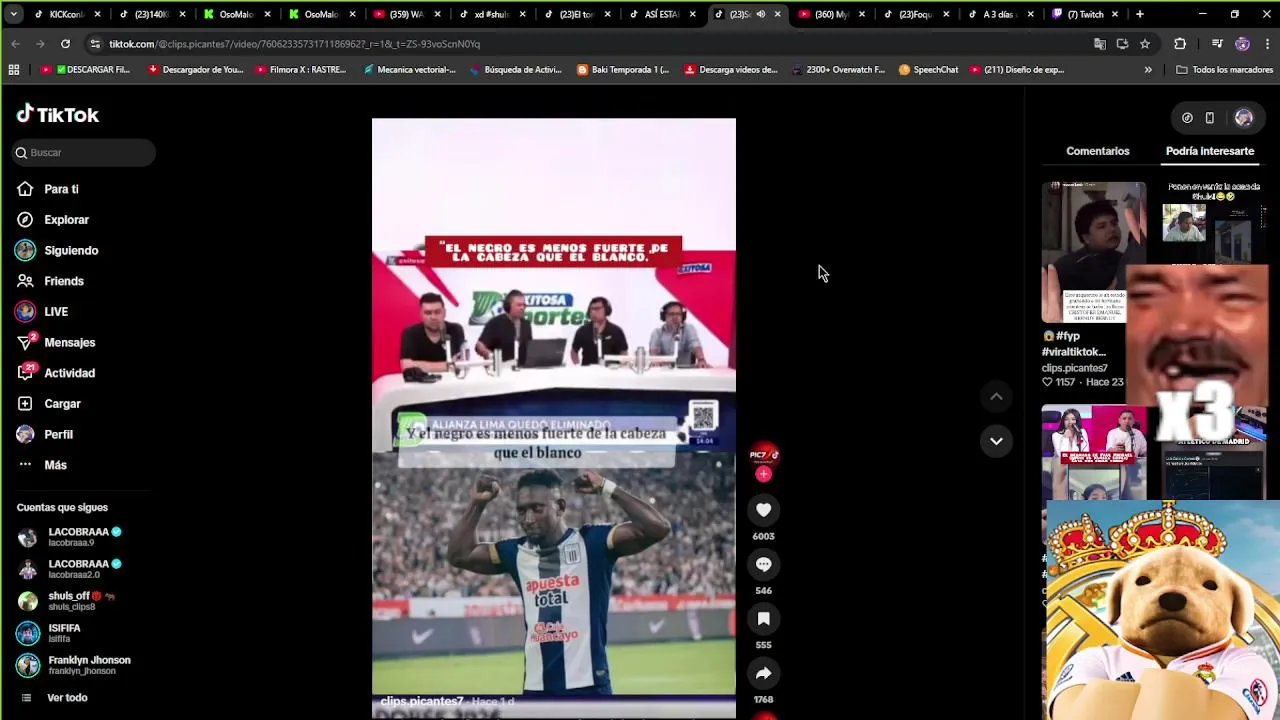Image resolution: width=1280 pixels, height=720 pixels.
Task: Expand hidden bookmarks chevron
Action: coord(1148,70)
